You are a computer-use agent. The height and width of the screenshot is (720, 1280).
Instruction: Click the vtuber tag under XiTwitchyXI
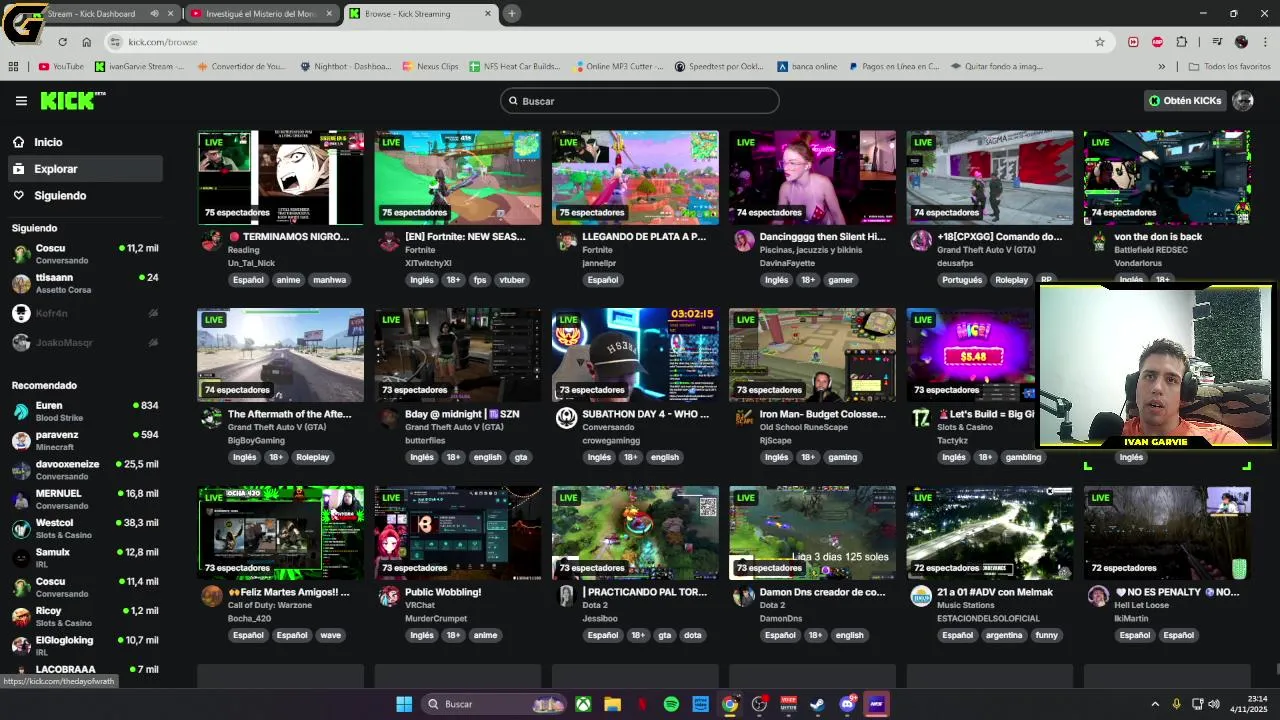click(x=512, y=280)
